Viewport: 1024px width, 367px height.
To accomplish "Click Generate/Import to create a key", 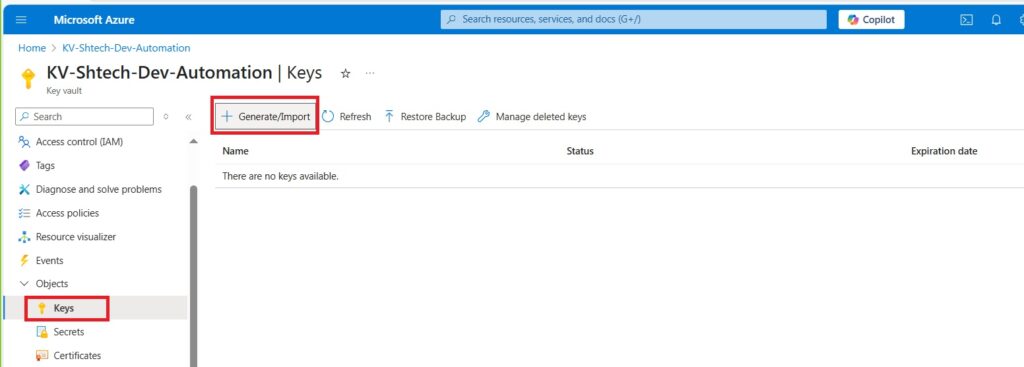I will (265, 117).
